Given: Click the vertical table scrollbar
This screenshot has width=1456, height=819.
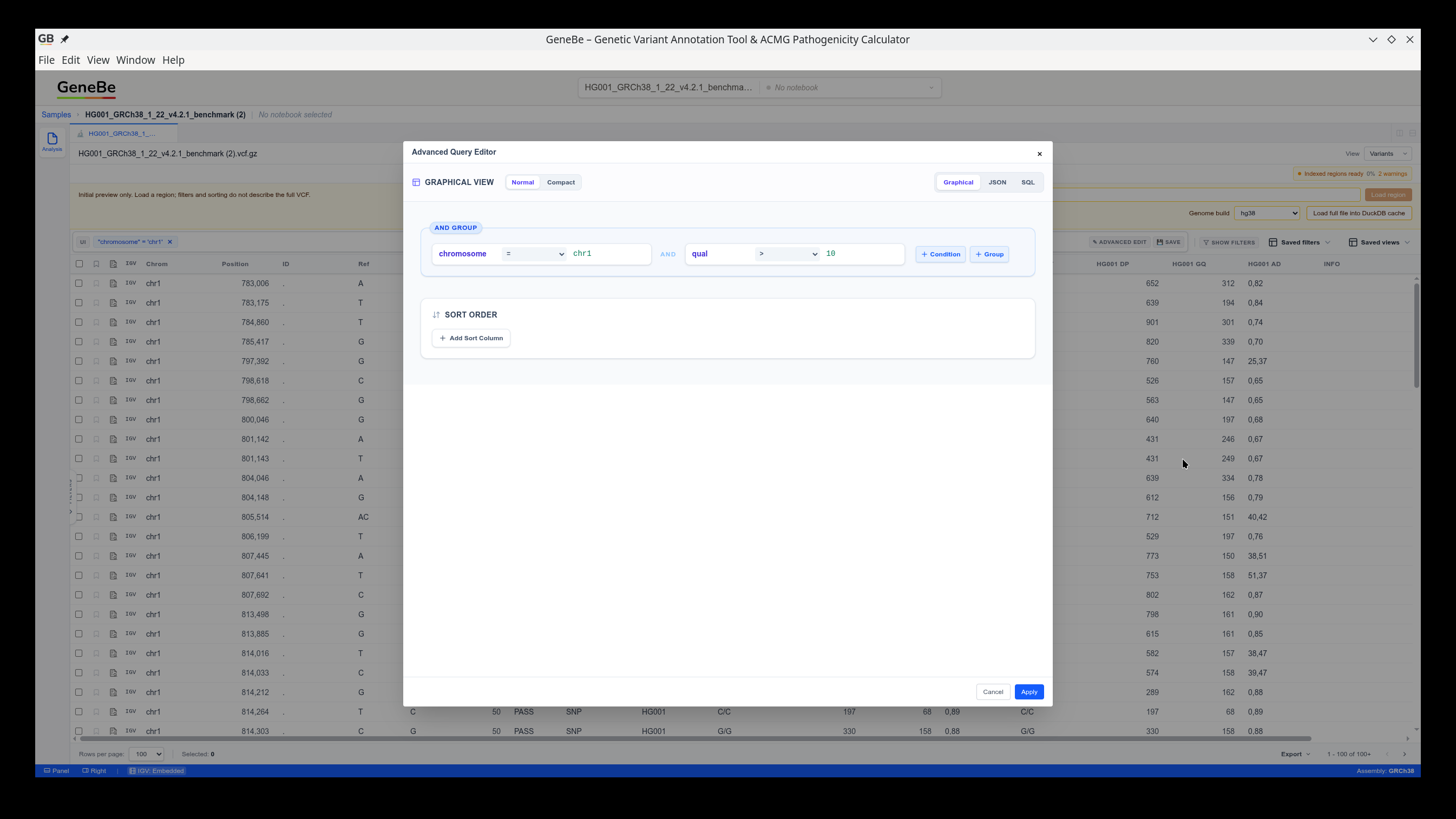Looking at the screenshot, I should click(x=1416, y=335).
